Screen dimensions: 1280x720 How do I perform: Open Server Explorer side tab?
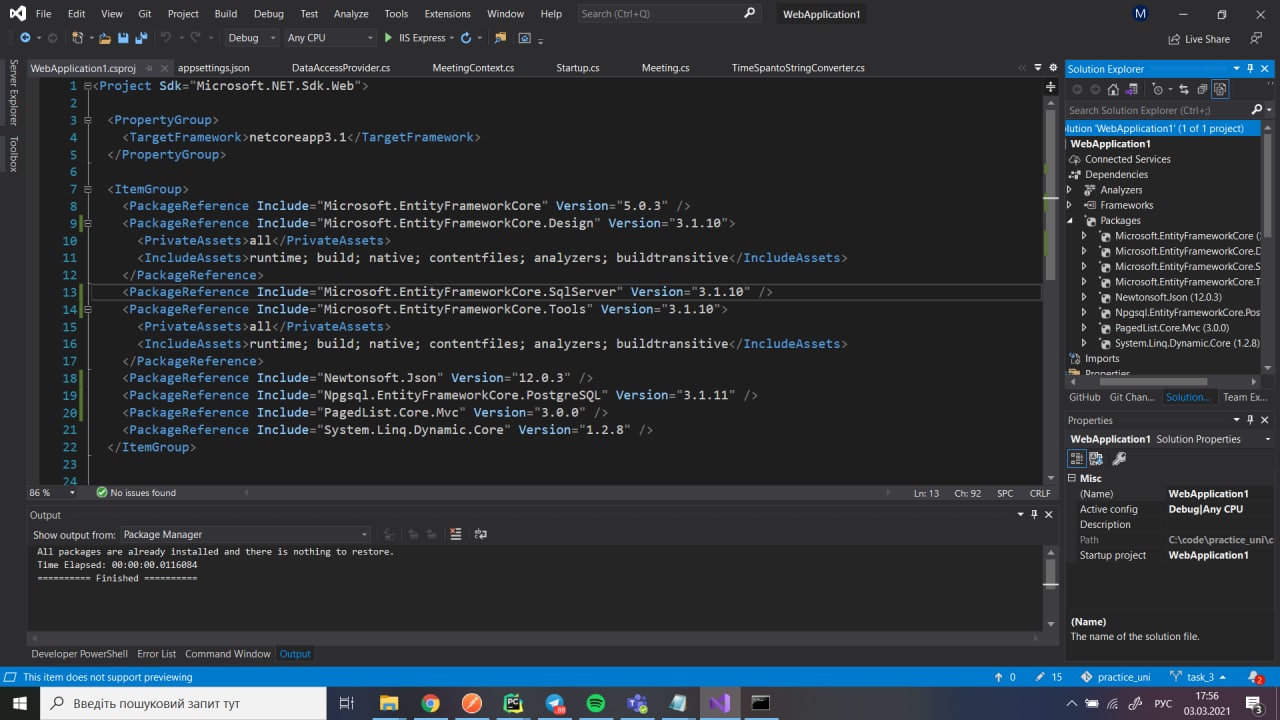(13, 92)
